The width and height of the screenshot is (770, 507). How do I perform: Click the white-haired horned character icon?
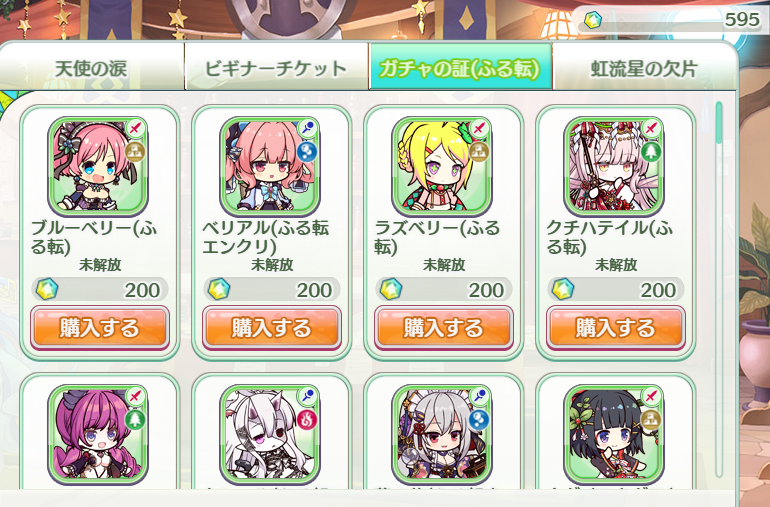click(x=270, y=434)
